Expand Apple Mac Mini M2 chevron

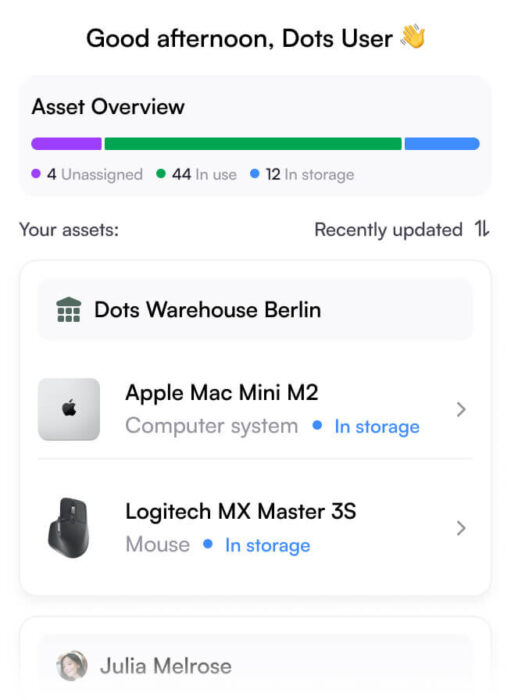click(x=461, y=409)
